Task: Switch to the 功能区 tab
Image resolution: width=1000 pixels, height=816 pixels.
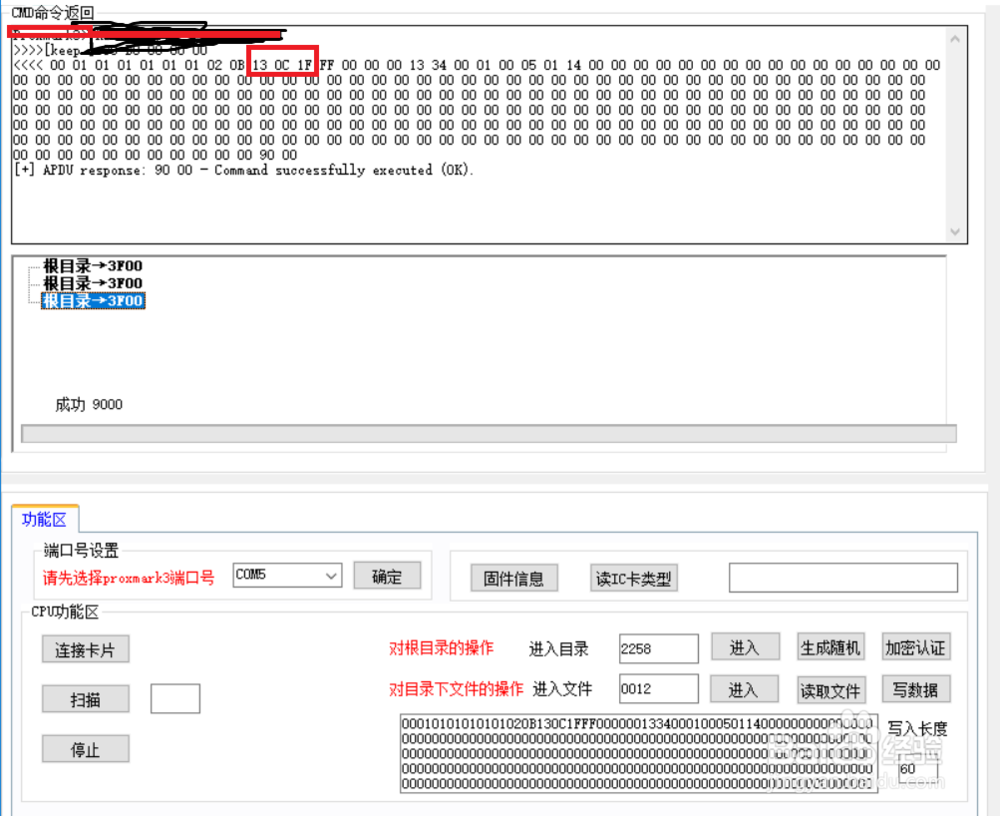Action: 45,520
